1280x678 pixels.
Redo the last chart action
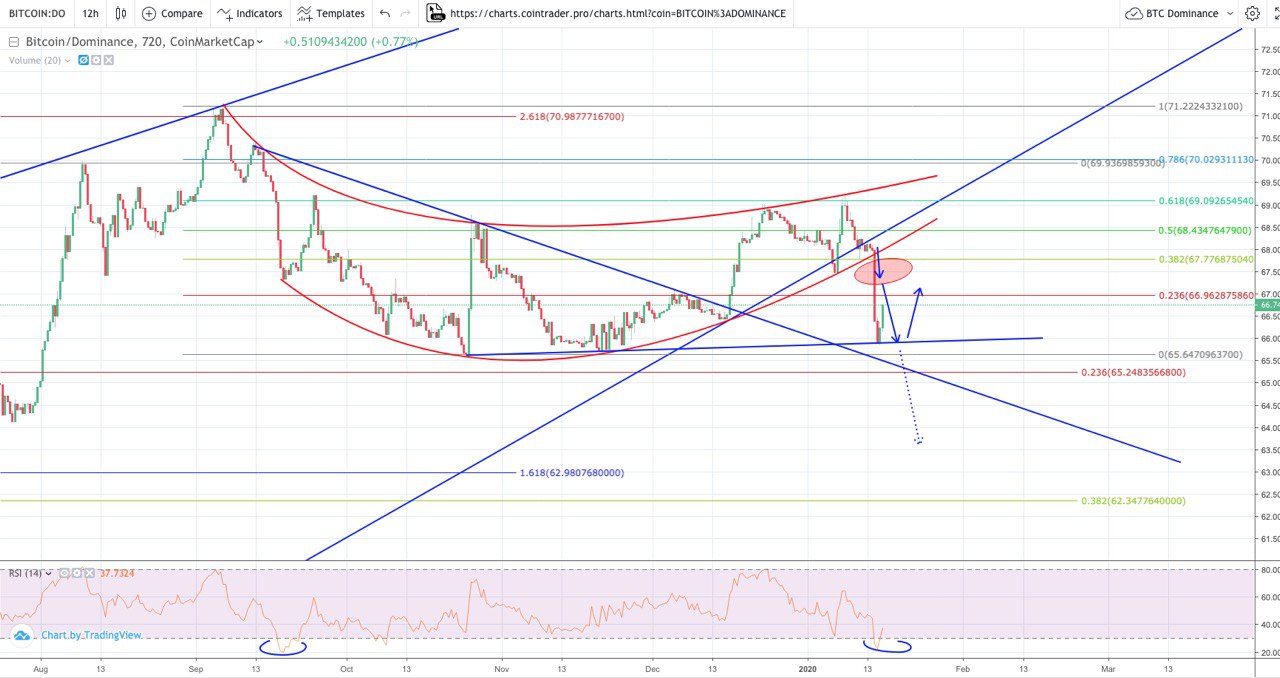tap(405, 14)
